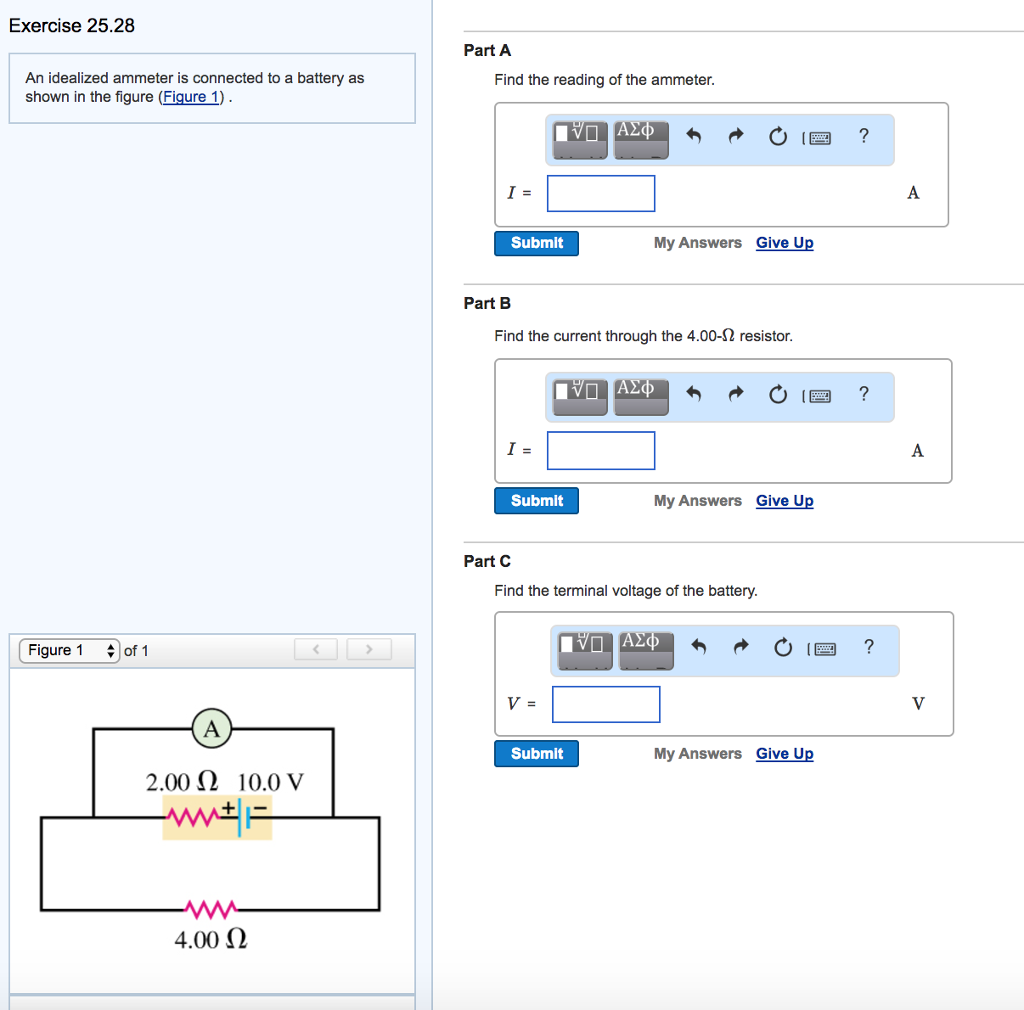
Task: Click the undo arrow in Part A toolbar
Action: pyautogui.click(x=694, y=136)
